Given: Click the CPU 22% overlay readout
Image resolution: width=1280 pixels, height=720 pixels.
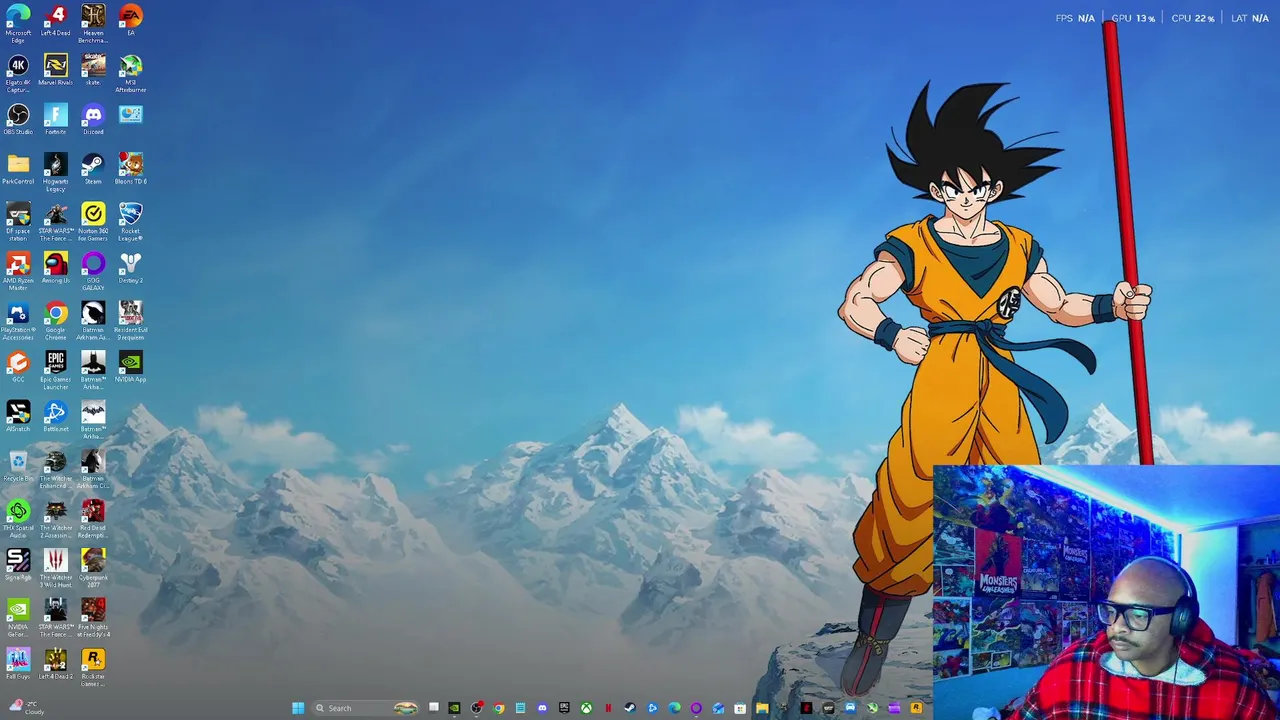Looking at the screenshot, I should coord(1193,18).
